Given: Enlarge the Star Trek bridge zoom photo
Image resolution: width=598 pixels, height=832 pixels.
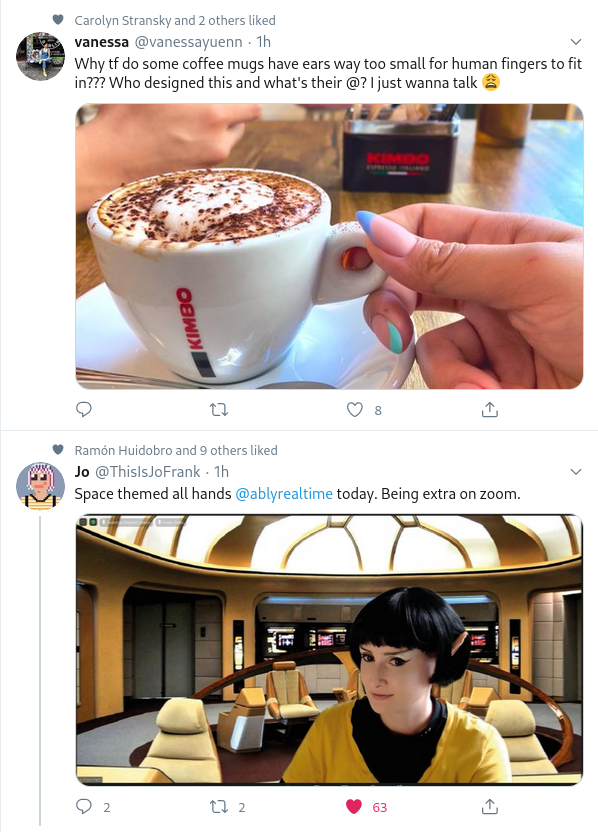Looking at the screenshot, I should coord(329,649).
